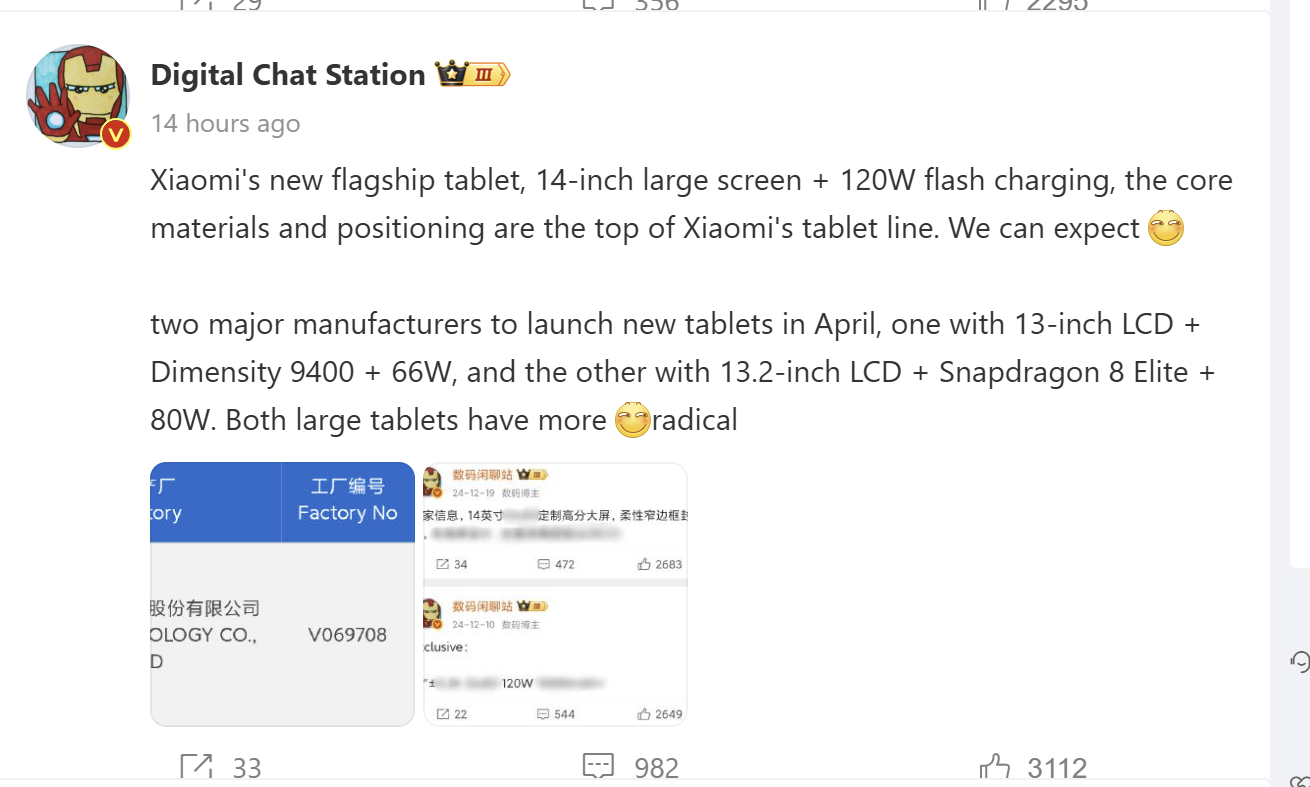Click the '14 hours ago' timestamp
Viewport: 1310px width, 787px height.
coord(225,124)
